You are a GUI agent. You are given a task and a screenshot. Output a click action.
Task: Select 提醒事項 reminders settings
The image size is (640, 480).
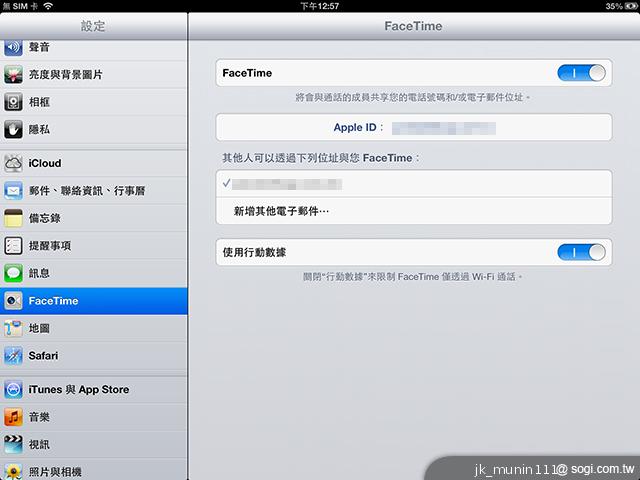[x=94, y=246]
